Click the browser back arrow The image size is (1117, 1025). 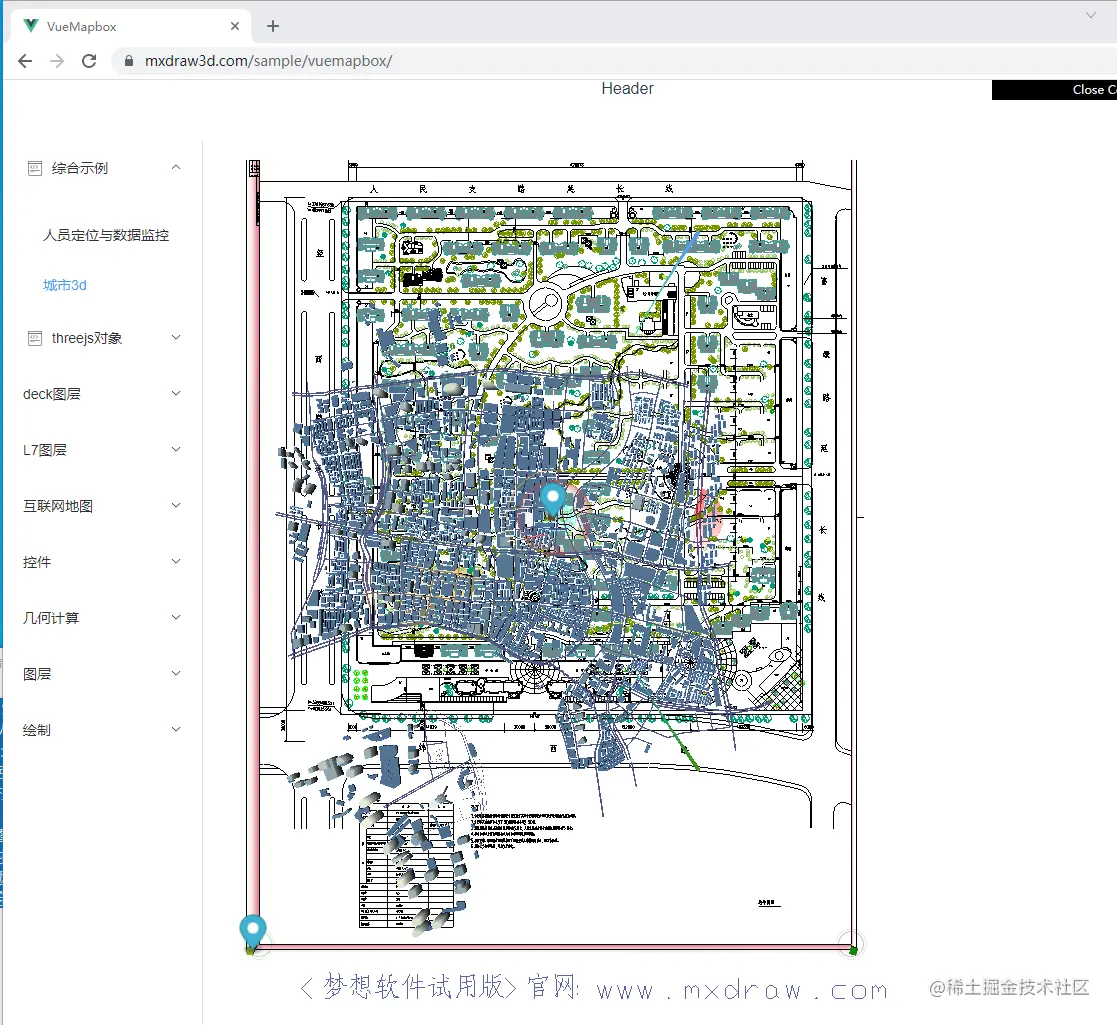click(x=24, y=60)
